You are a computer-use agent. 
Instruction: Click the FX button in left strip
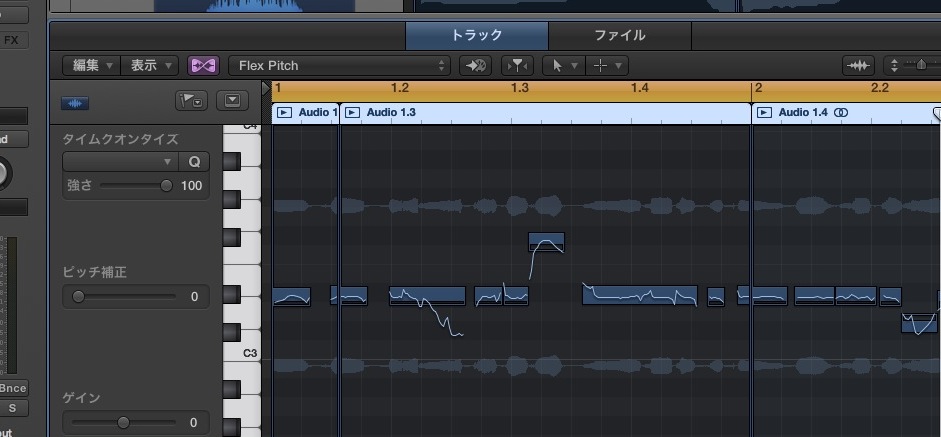pos(11,40)
